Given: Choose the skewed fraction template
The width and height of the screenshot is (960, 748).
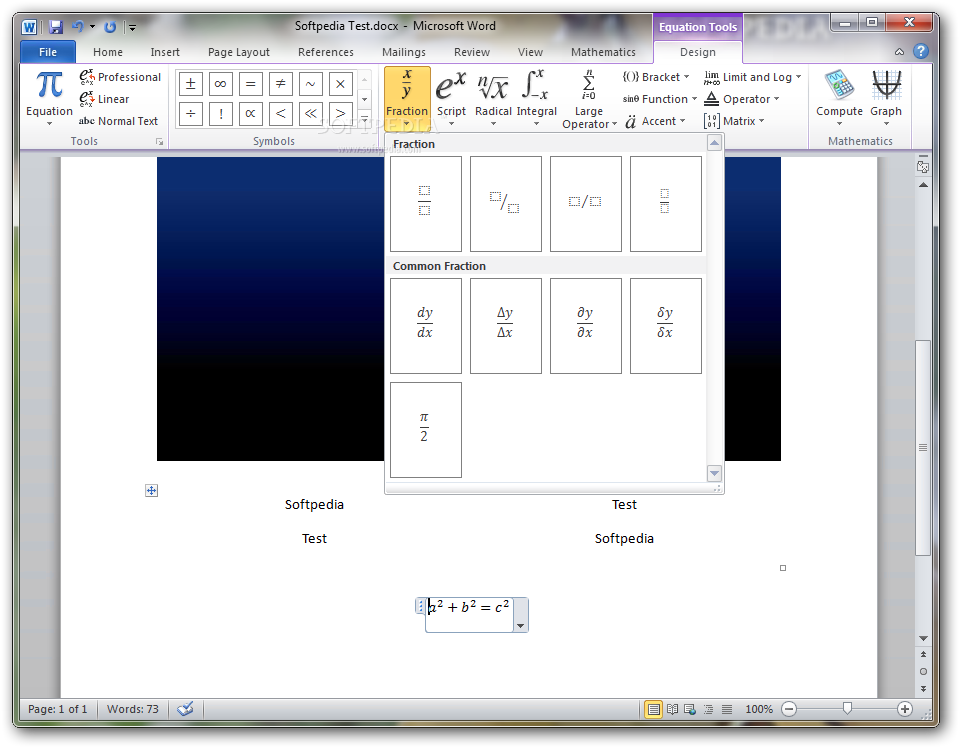Looking at the screenshot, I should [506, 203].
